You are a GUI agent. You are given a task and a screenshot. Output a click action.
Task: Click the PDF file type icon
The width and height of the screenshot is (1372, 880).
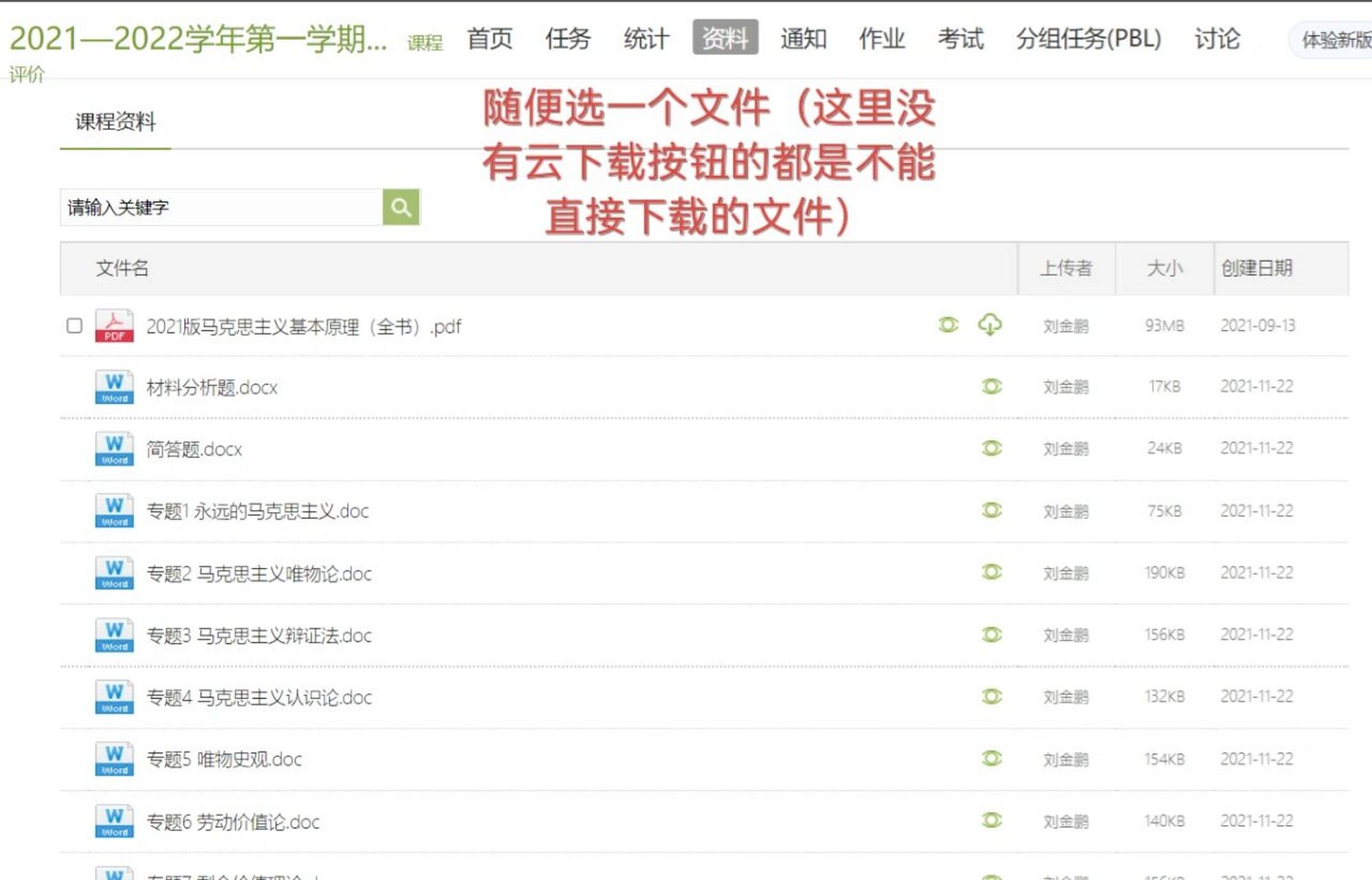114,325
